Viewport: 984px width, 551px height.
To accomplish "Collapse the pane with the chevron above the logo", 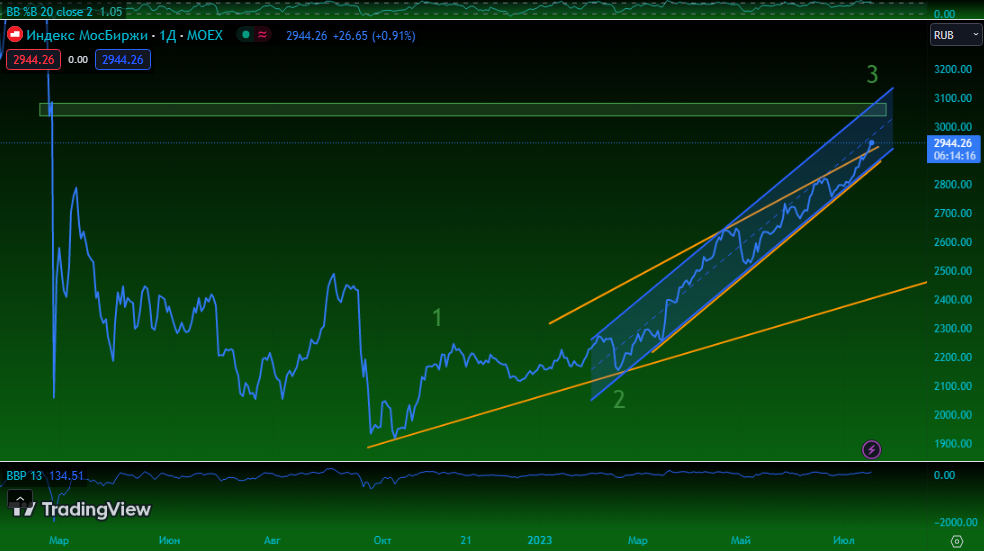I will coord(19,500).
